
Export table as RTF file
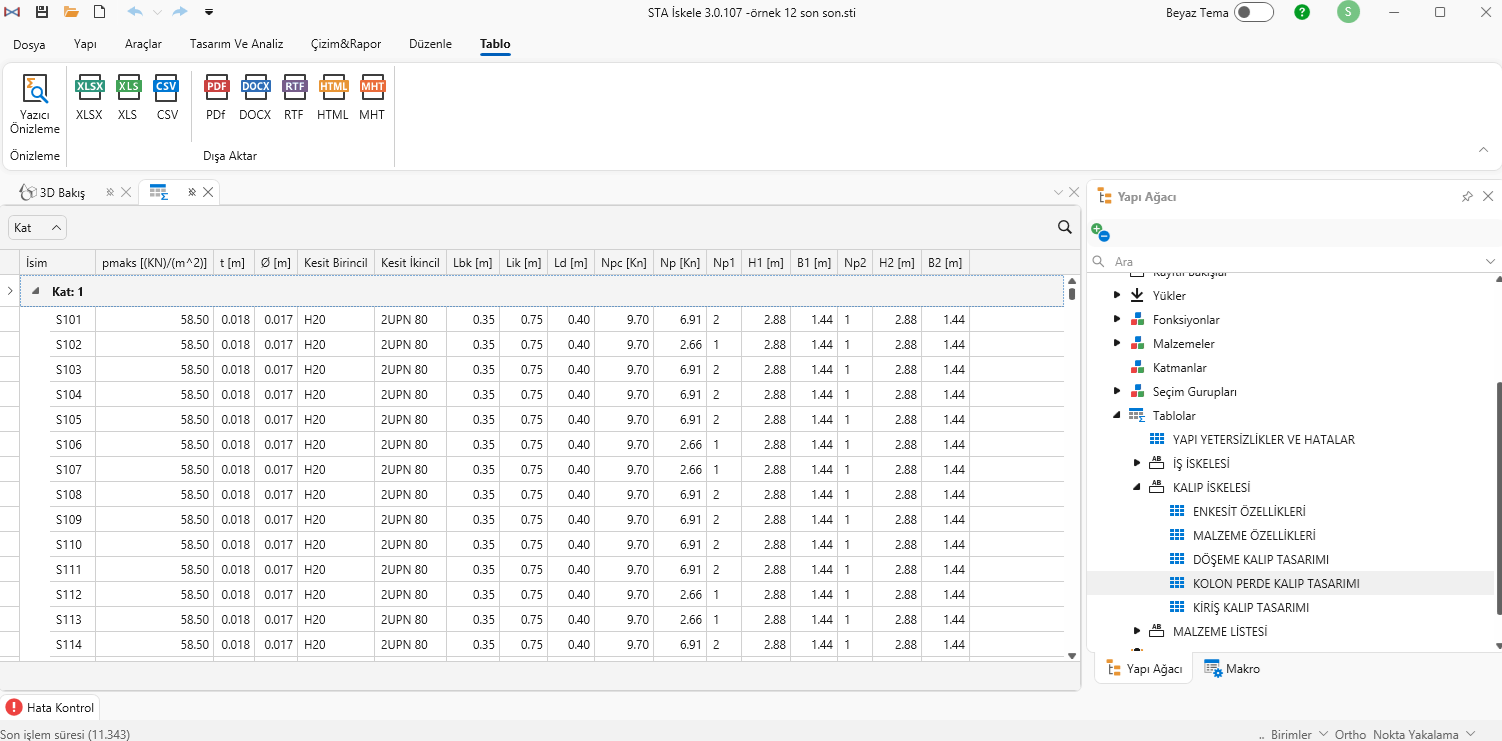[294, 98]
